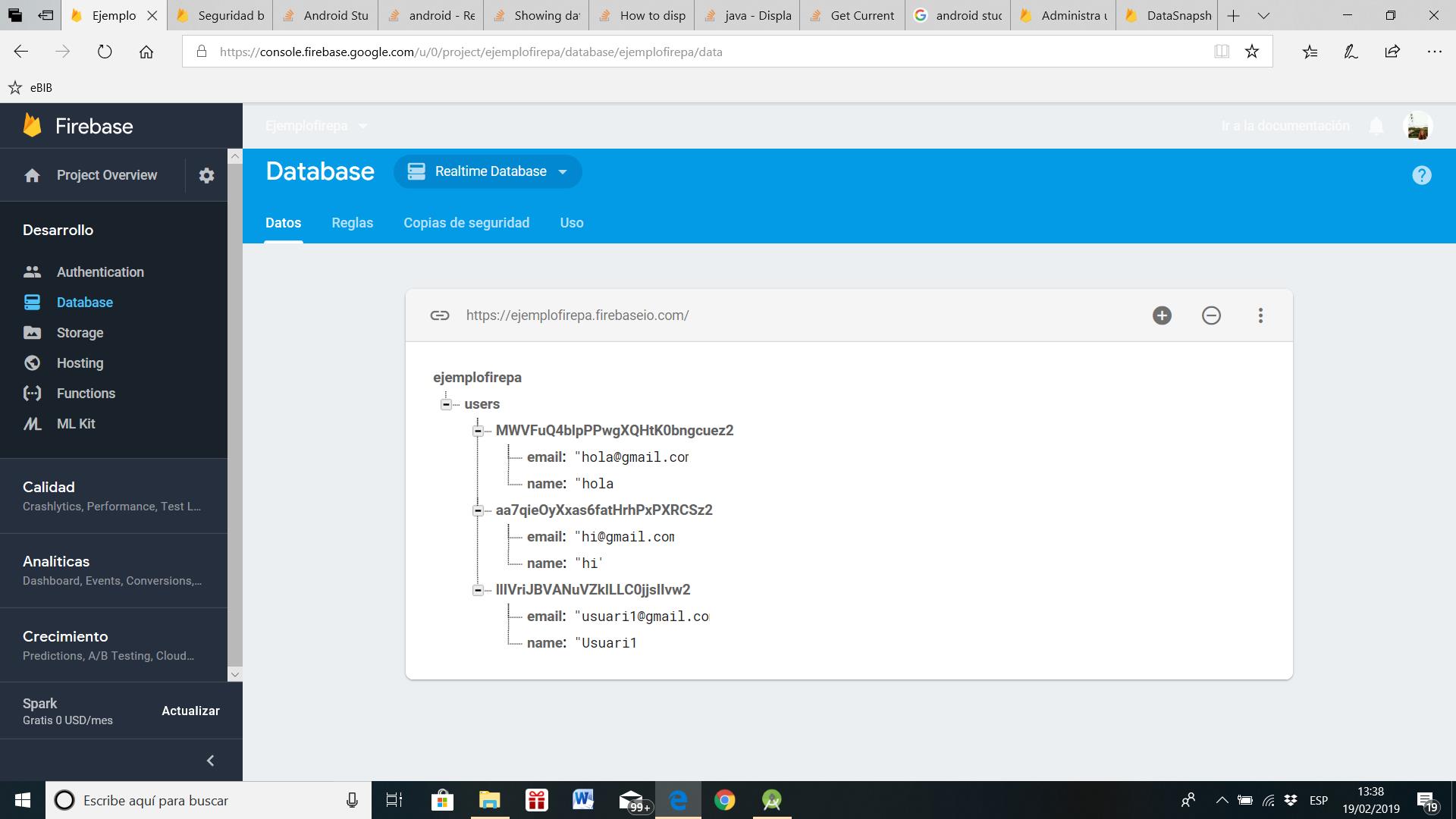Screen dimensions: 1456x819
Task: Copy the database URL link icon
Action: [x=439, y=315]
